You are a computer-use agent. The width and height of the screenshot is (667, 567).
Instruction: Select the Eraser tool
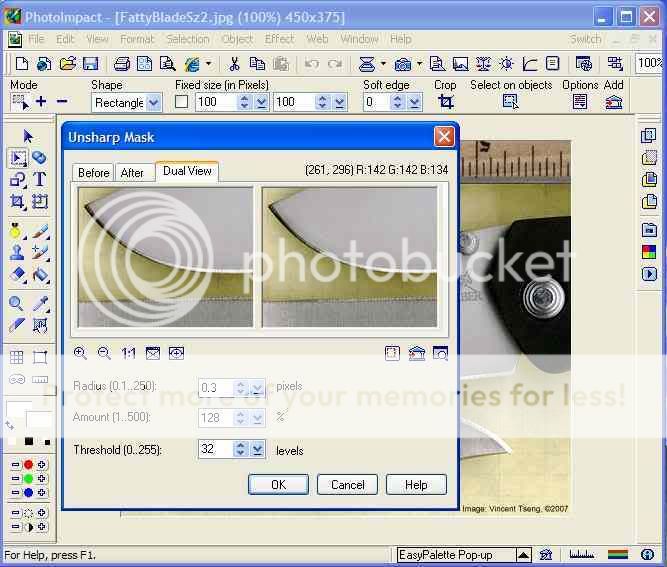(x=17, y=275)
